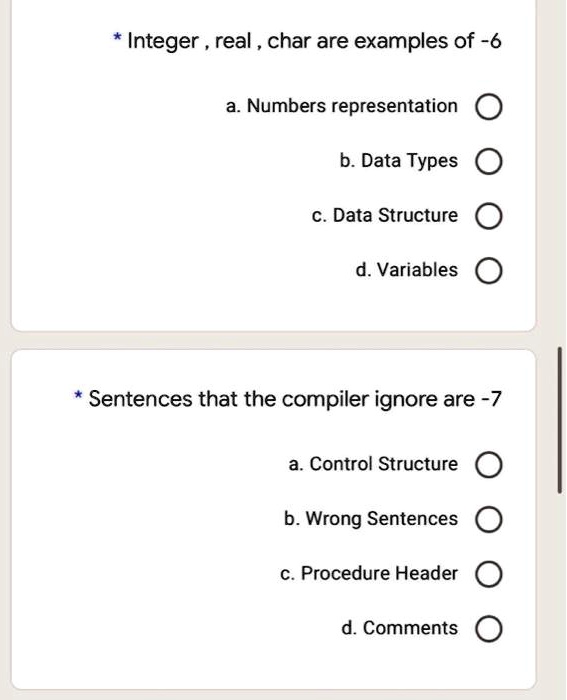Click the vertical scrollbar thumb on the right
The image size is (567, 700).
[x=560, y=420]
